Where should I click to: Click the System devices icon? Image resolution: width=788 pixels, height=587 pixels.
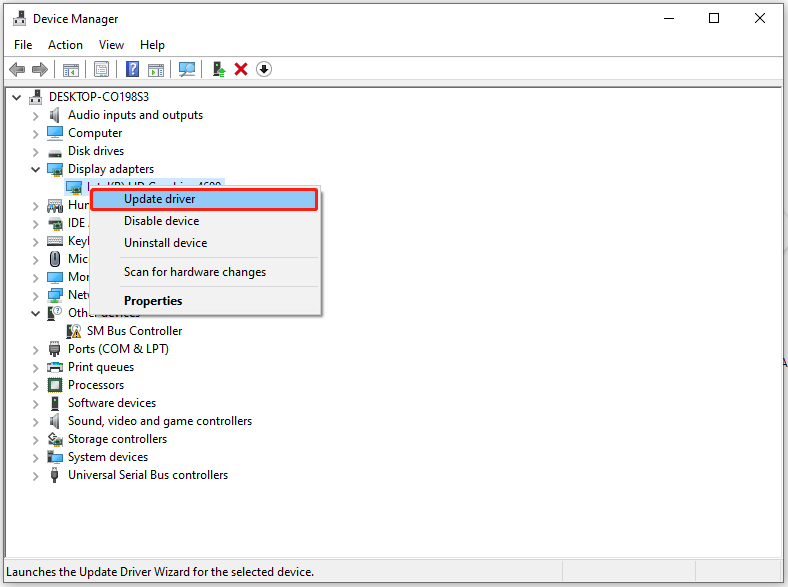pos(55,457)
